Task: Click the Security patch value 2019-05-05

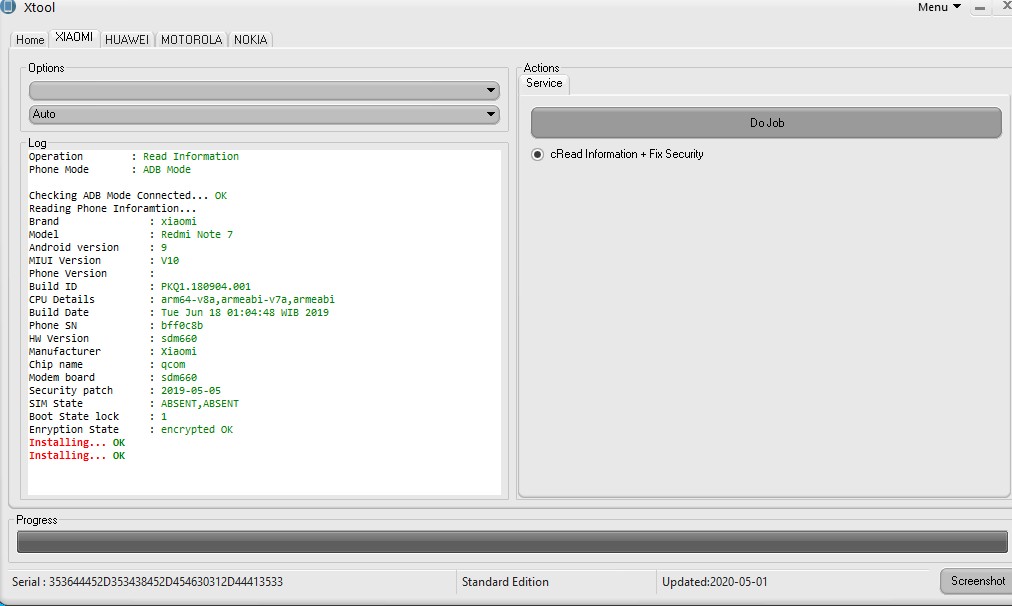Action: tap(191, 390)
